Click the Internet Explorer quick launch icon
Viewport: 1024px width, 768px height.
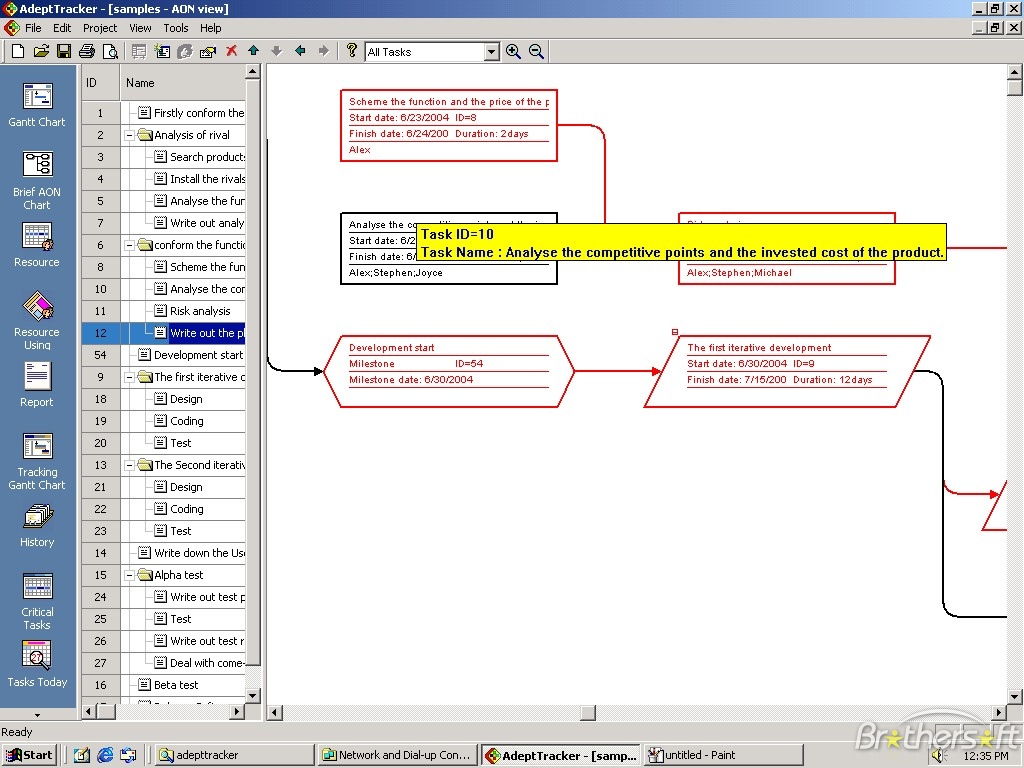pos(104,755)
